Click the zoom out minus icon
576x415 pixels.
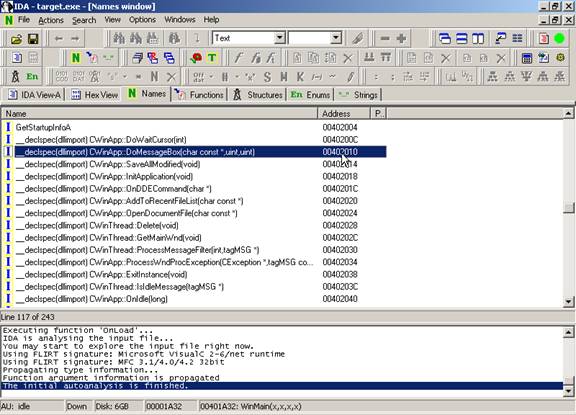tap(385, 39)
